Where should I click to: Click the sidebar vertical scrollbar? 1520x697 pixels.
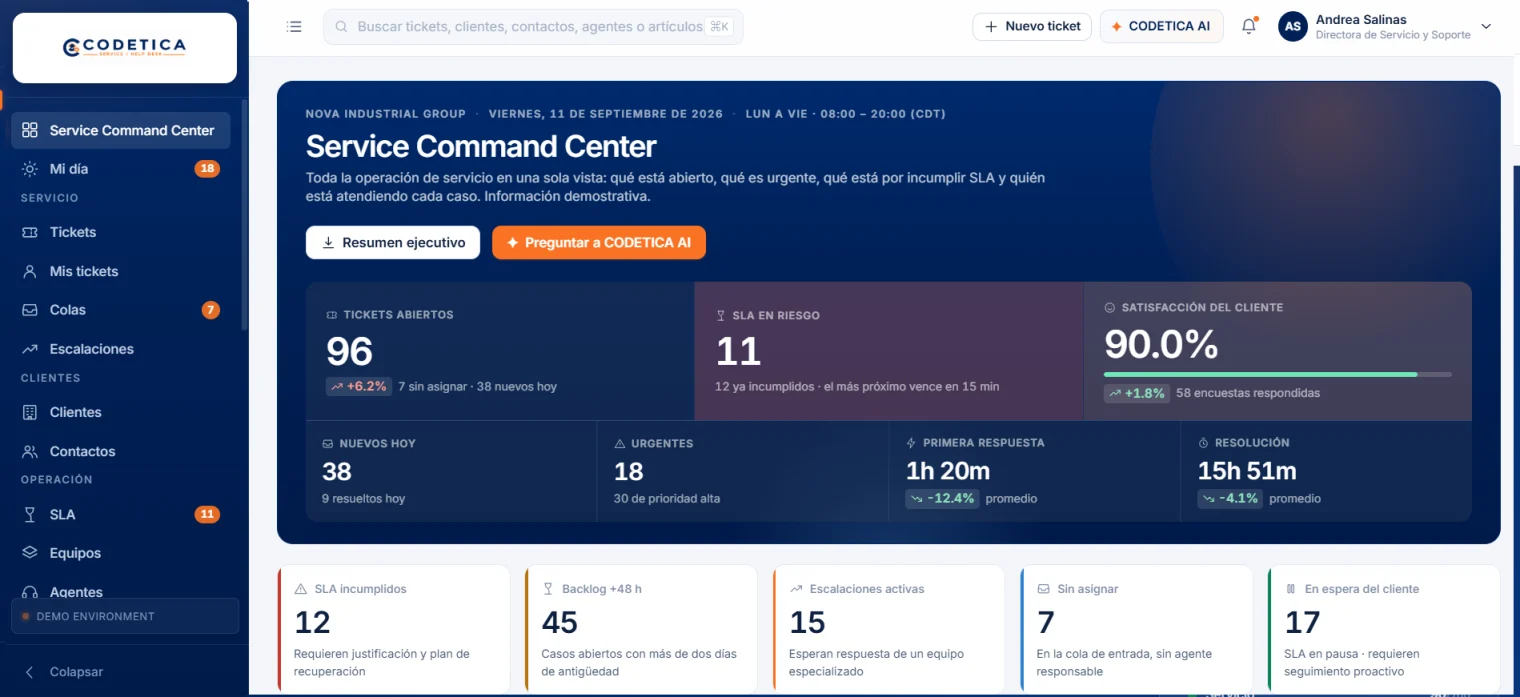click(x=244, y=215)
